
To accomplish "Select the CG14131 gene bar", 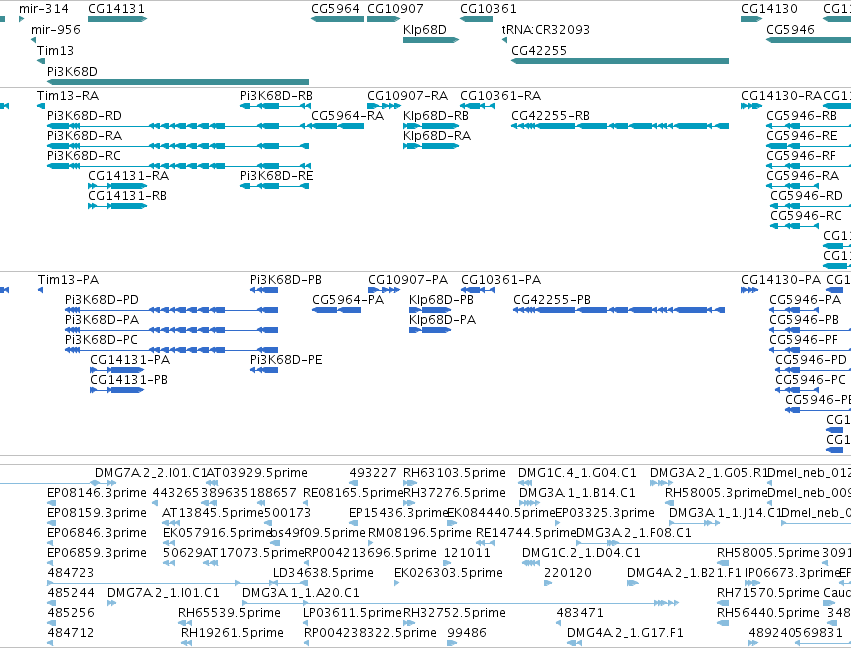I will (117, 19).
